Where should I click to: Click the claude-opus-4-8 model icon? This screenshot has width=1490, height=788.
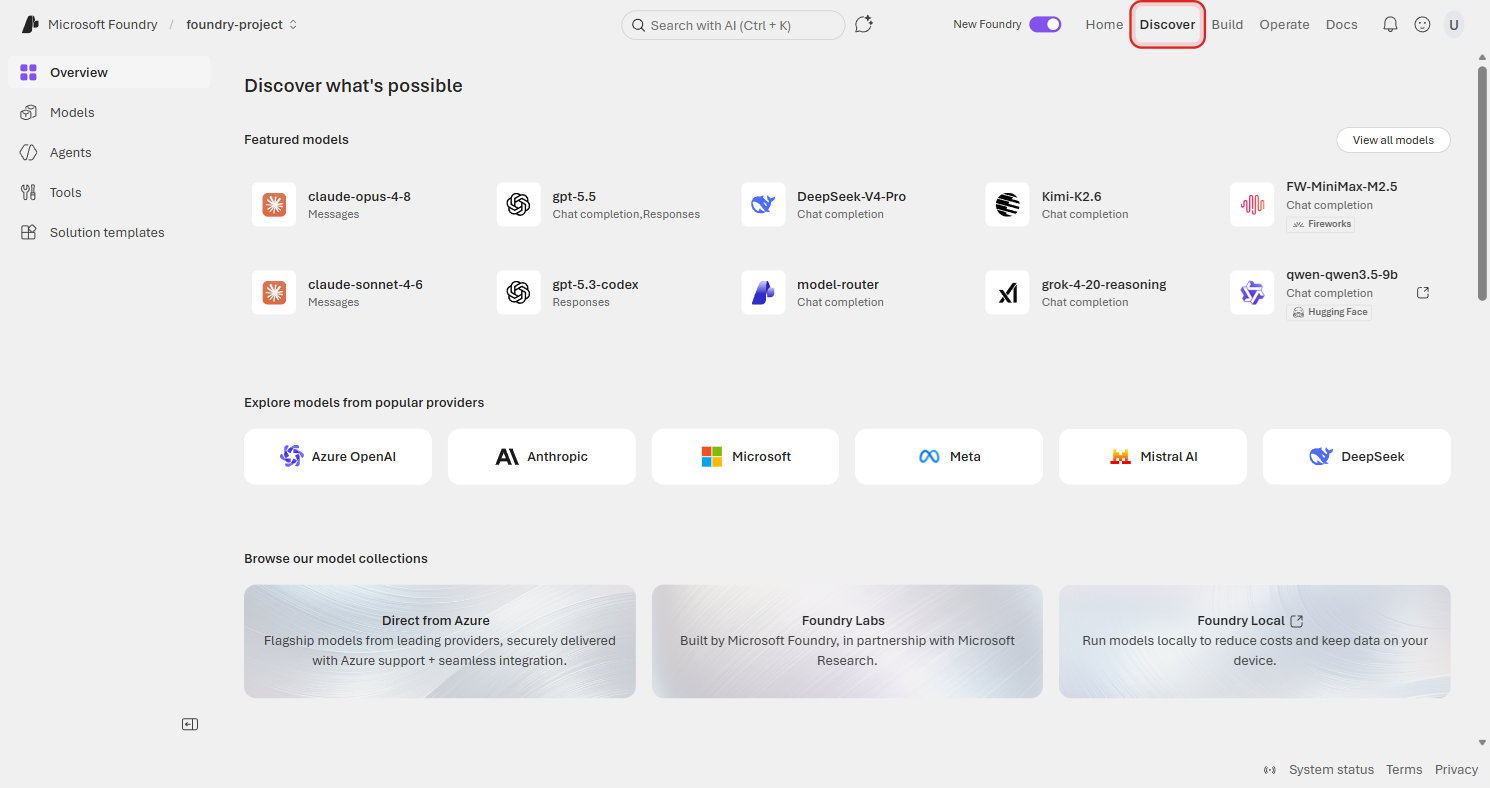[274, 205]
